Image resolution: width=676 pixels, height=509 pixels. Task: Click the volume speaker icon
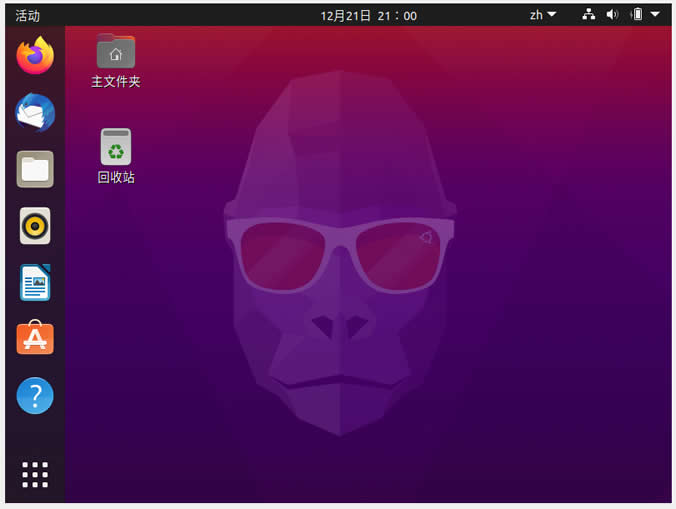click(x=612, y=15)
